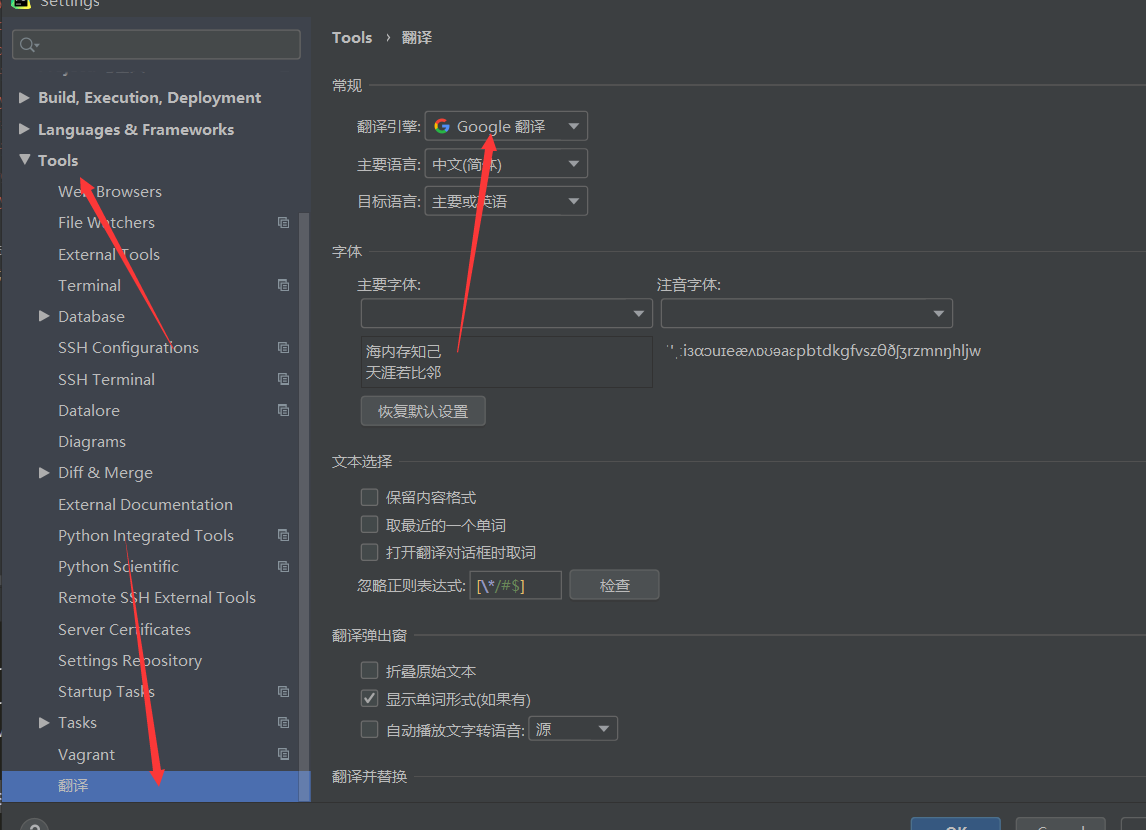This screenshot has height=830, width=1146.
Task: Click the project-level icon beside Python Scientific
Action: pos(284,567)
